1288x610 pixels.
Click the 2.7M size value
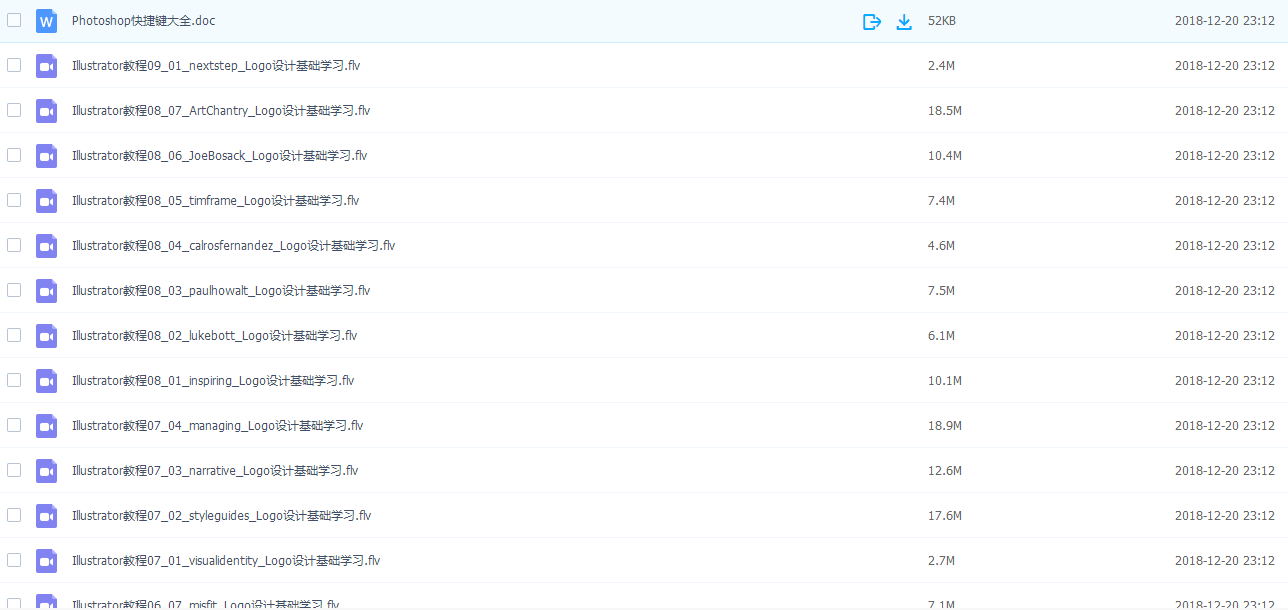[x=941, y=561]
